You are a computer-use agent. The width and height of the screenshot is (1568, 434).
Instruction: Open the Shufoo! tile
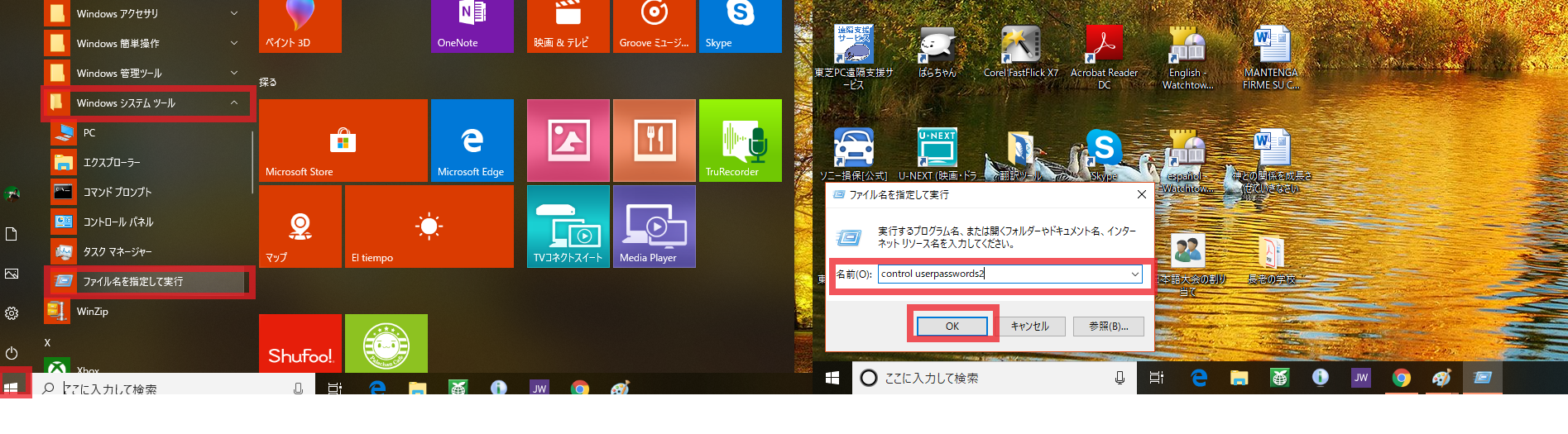point(300,344)
